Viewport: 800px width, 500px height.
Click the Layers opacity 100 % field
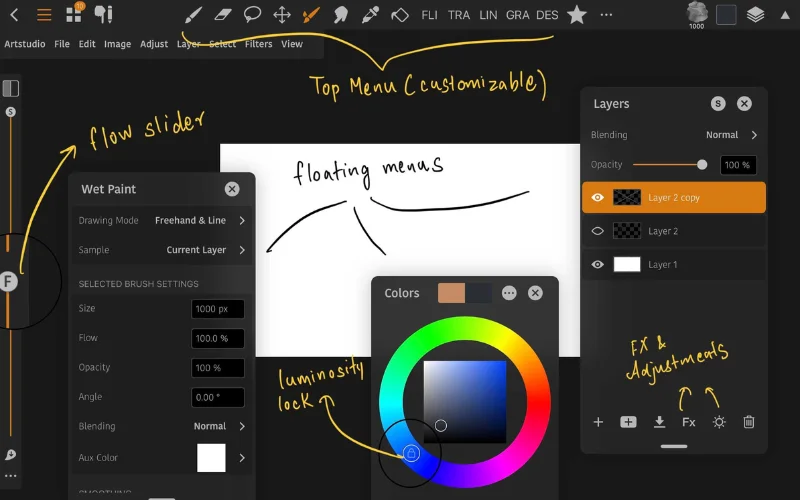(738, 165)
